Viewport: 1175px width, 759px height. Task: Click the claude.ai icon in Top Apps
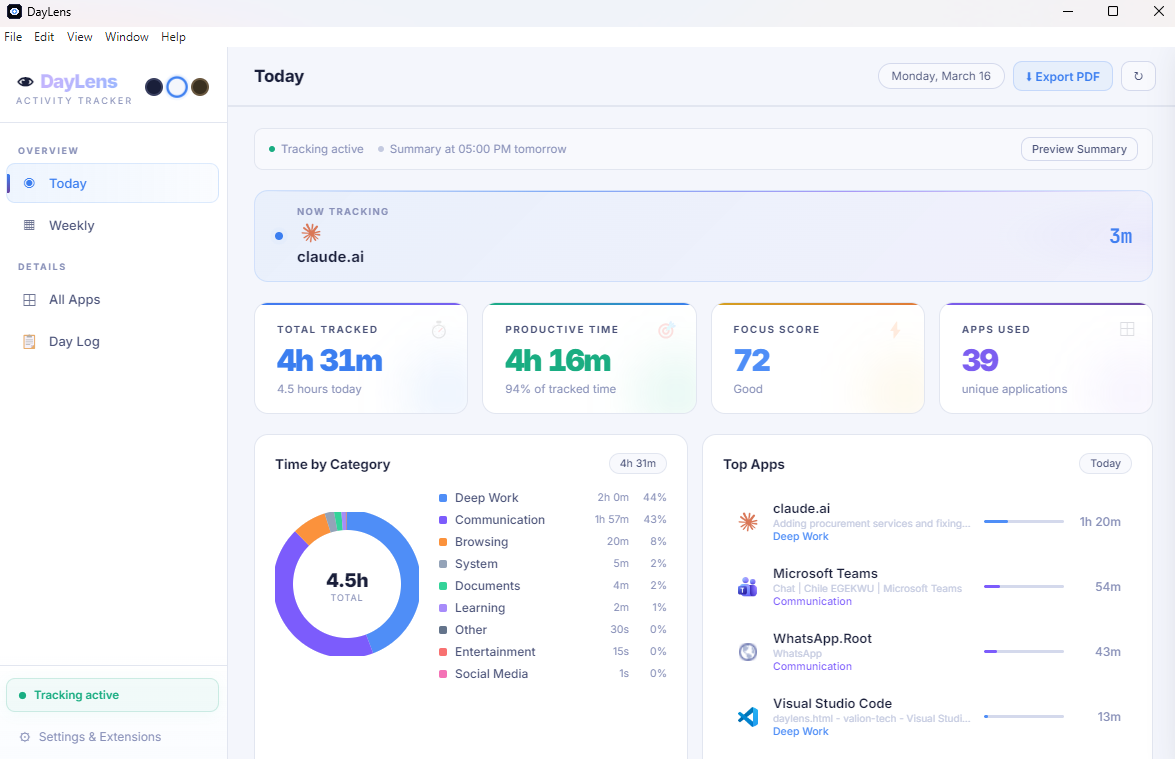click(748, 521)
